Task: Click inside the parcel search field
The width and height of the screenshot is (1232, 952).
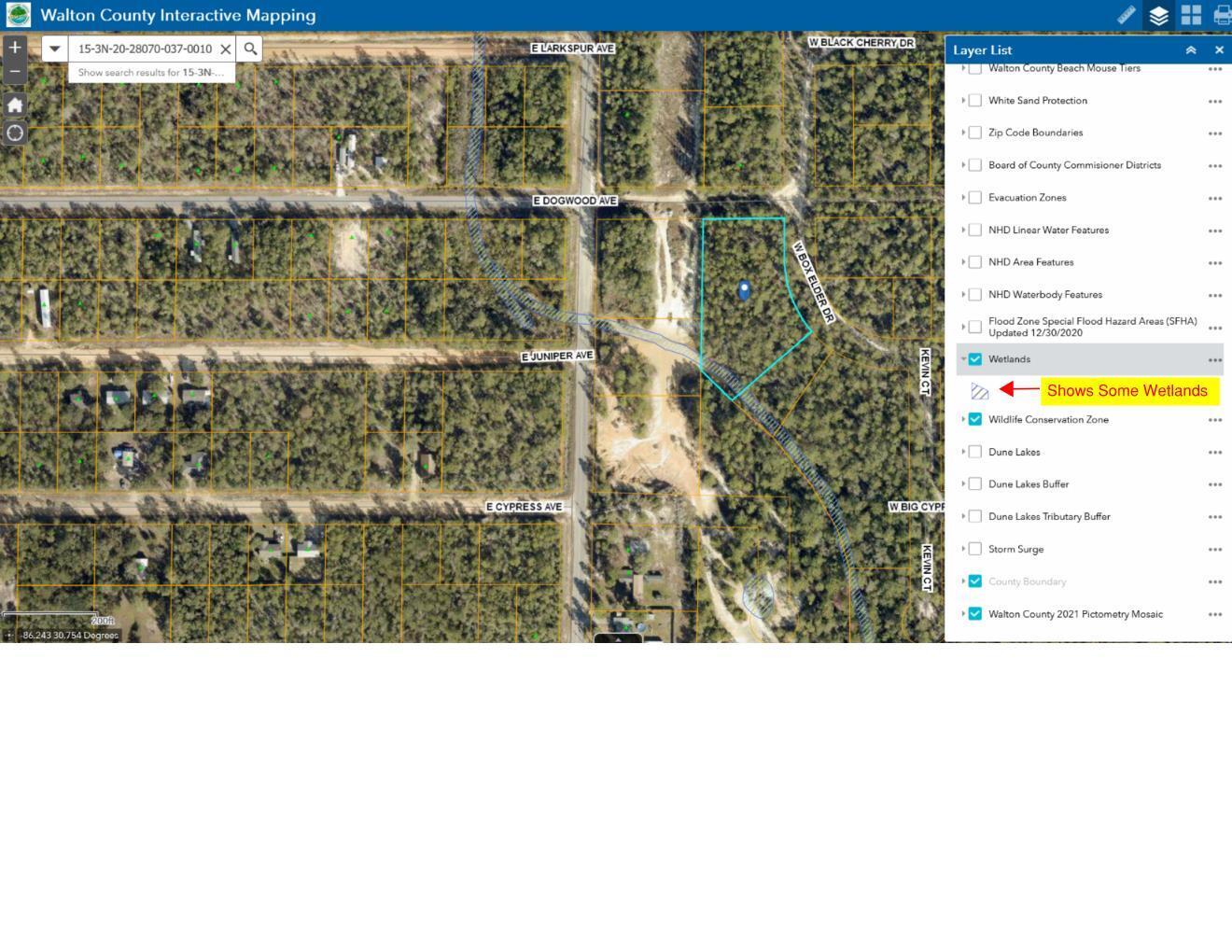Action: pyautogui.click(x=145, y=49)
